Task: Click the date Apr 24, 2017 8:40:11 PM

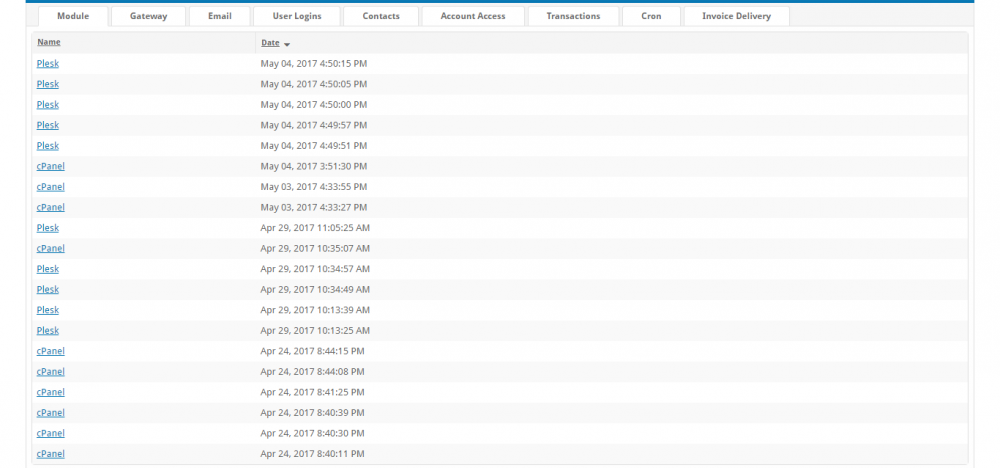Action: 312,454
